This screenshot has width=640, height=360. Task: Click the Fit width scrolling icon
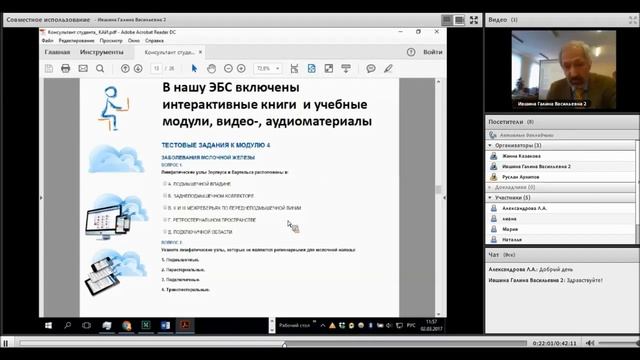[x=294, y=69]
